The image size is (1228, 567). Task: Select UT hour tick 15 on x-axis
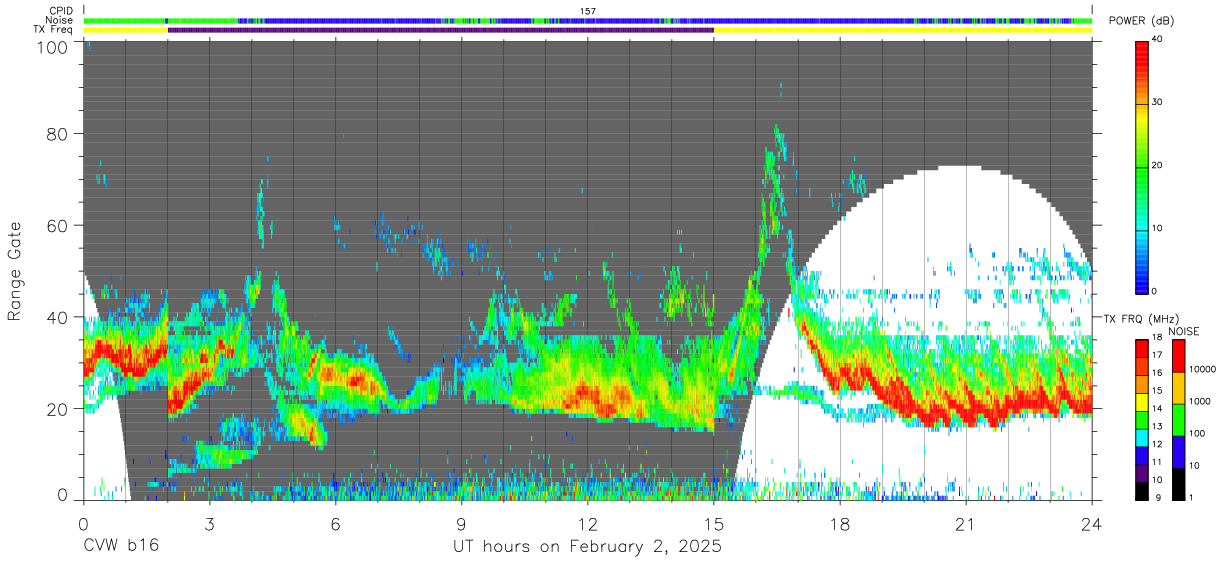point(713,523)
